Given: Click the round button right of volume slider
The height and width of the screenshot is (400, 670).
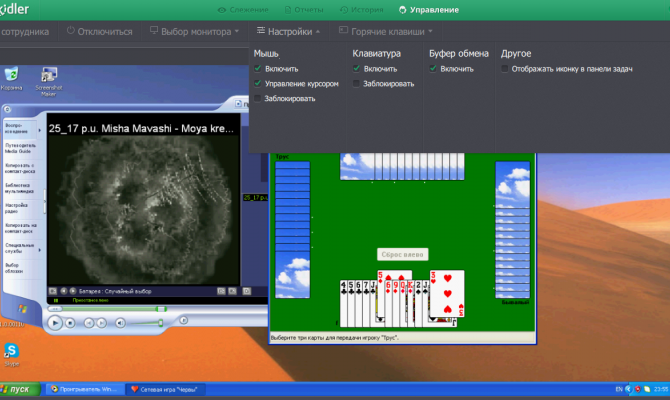Looking at the screenshot, I should pos(183,320).
